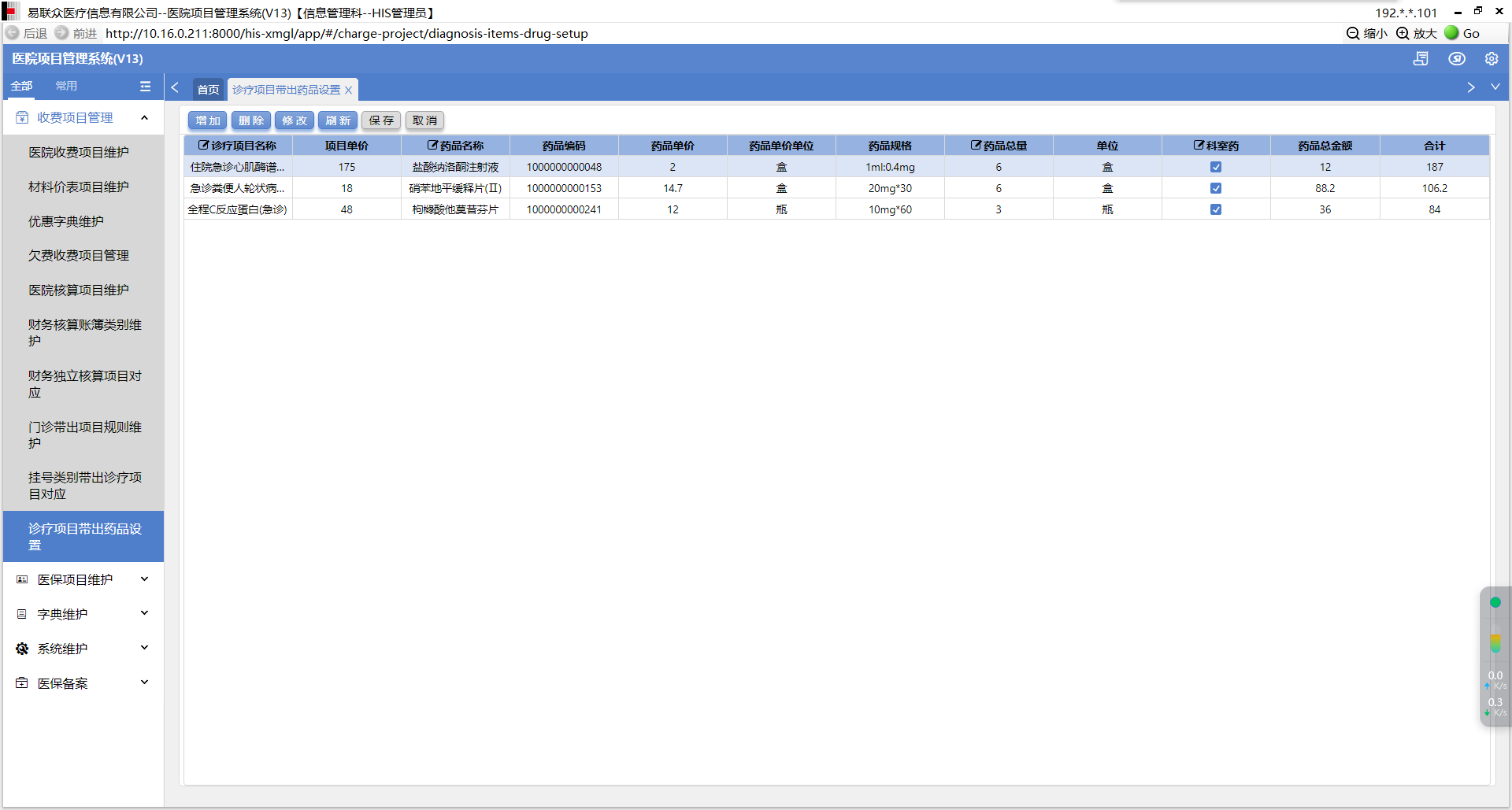Open 欠费收费项目管理 menu item
The height and width of the screenshot is (810, 1512).
(83, 256)
